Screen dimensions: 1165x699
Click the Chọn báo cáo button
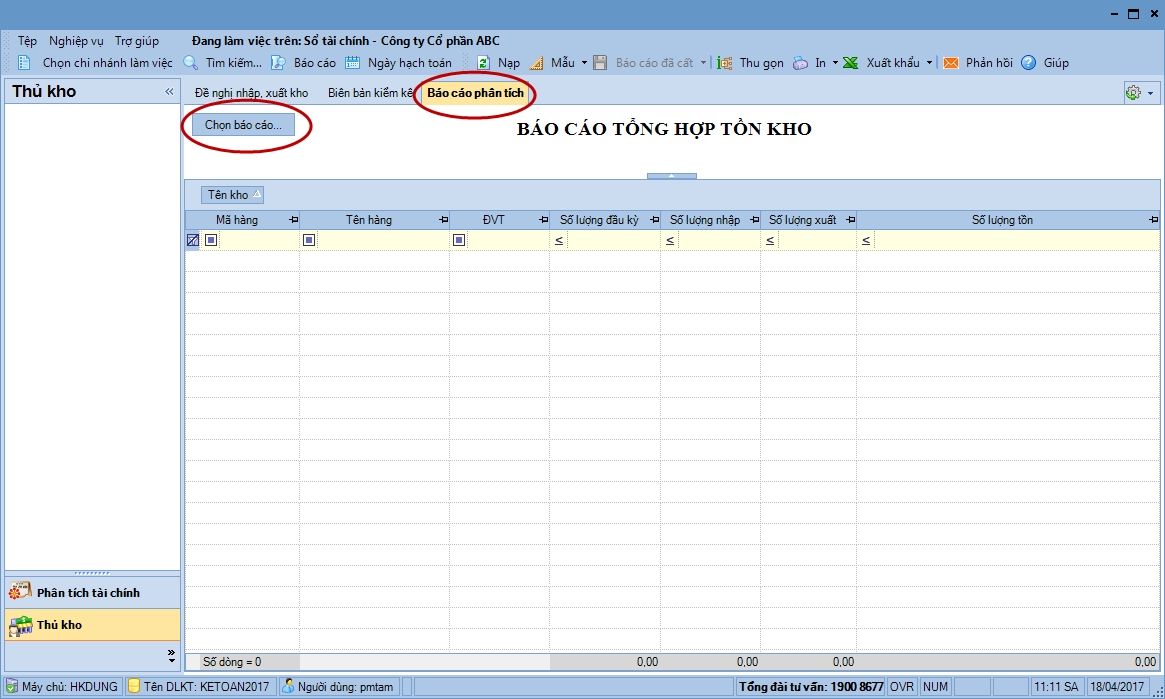click(x=243, y=125)
